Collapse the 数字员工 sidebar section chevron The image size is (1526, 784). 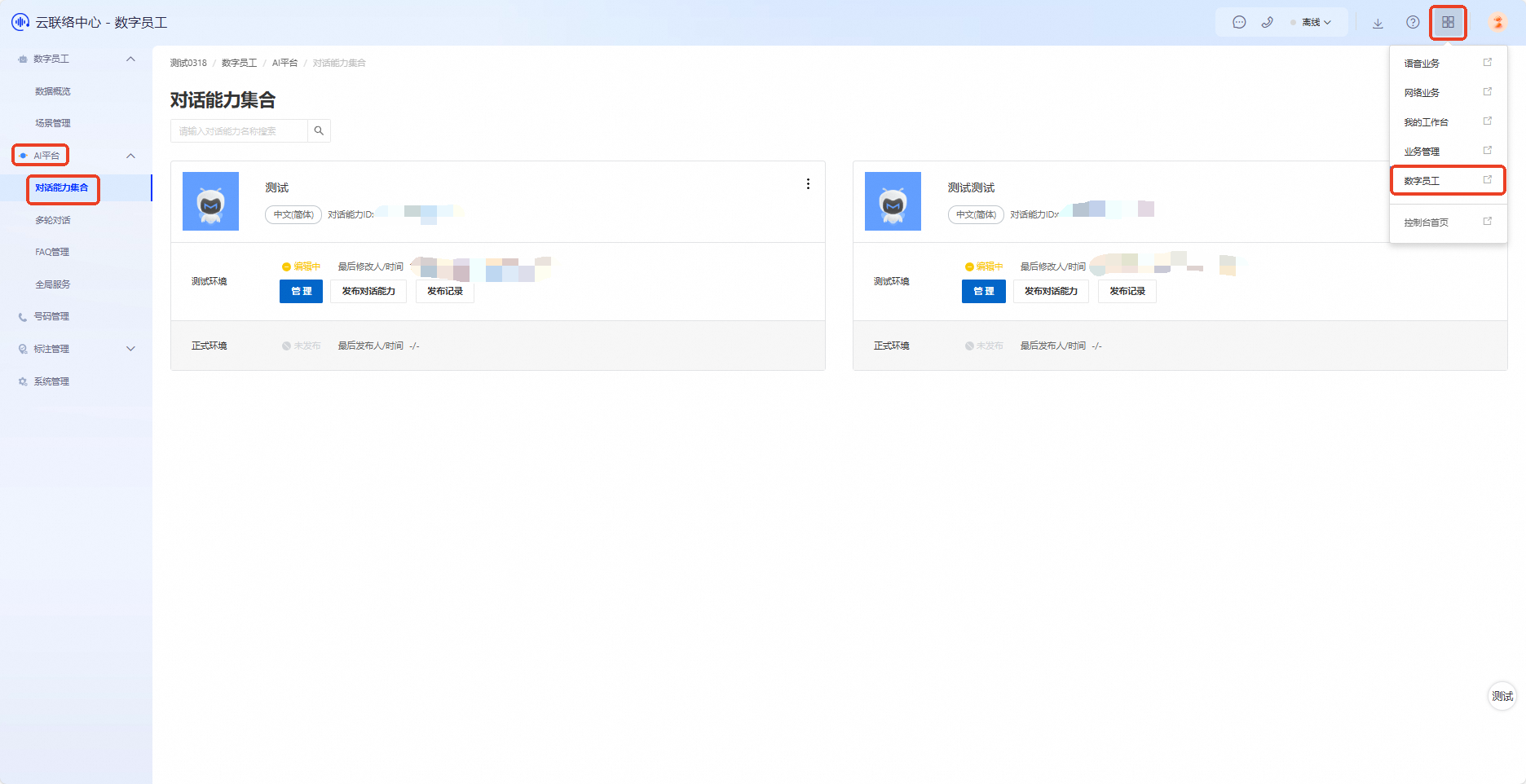130,59
